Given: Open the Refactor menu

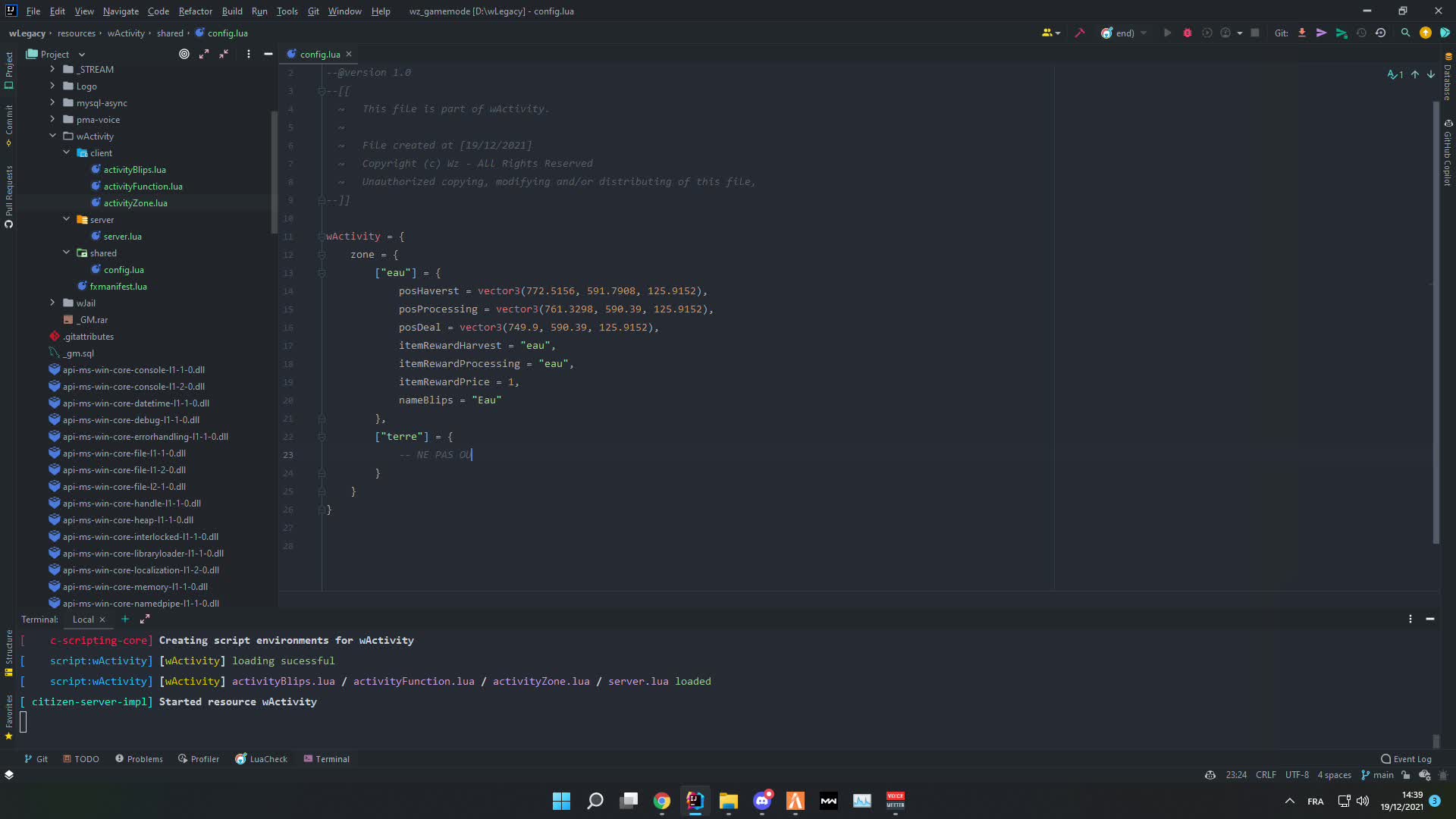Looking at the screenshot, I should (195, 11).
